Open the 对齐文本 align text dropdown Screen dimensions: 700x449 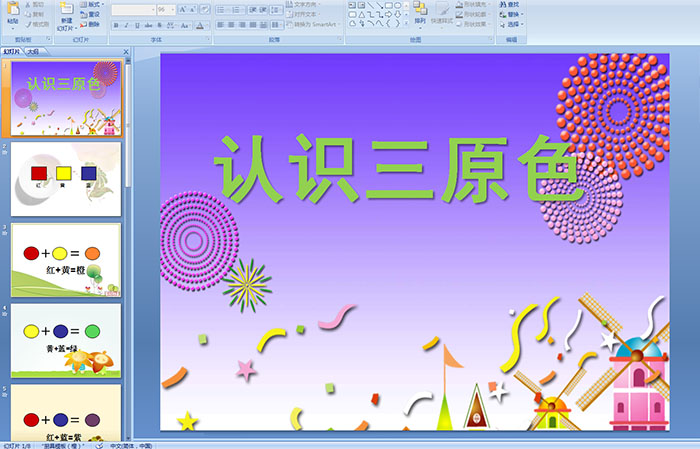(303, 14)
